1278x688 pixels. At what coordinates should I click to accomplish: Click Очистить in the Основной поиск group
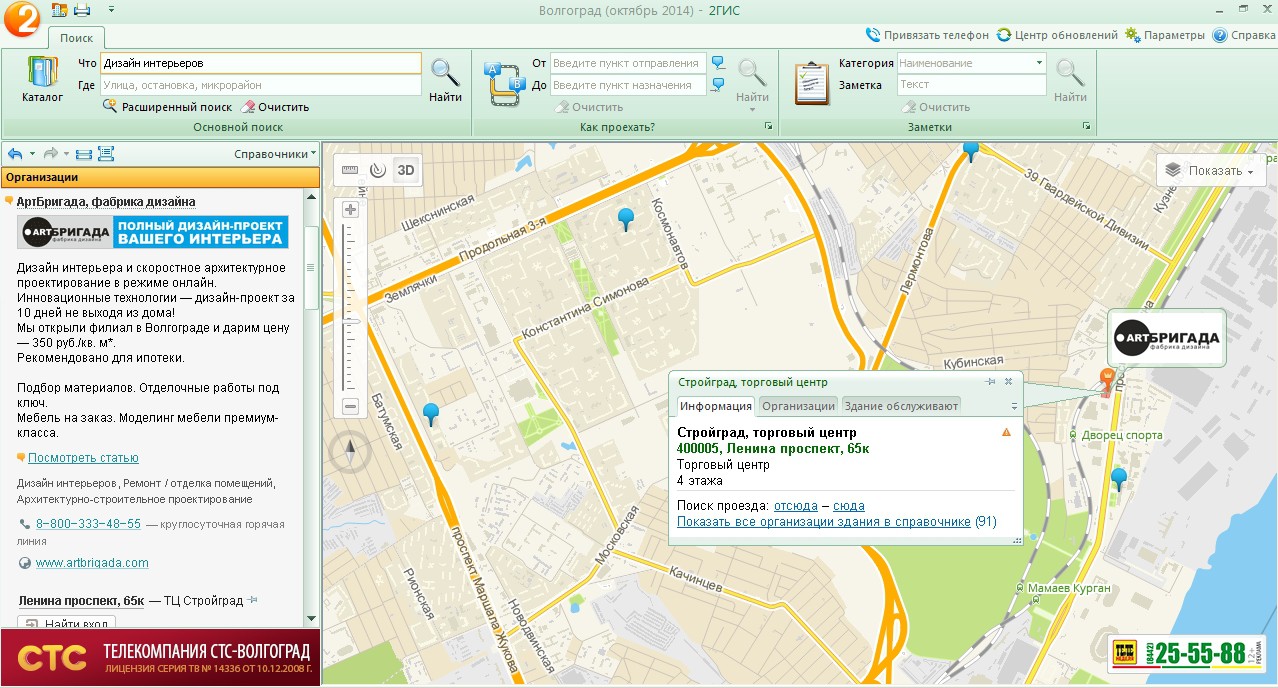(275, 107)
